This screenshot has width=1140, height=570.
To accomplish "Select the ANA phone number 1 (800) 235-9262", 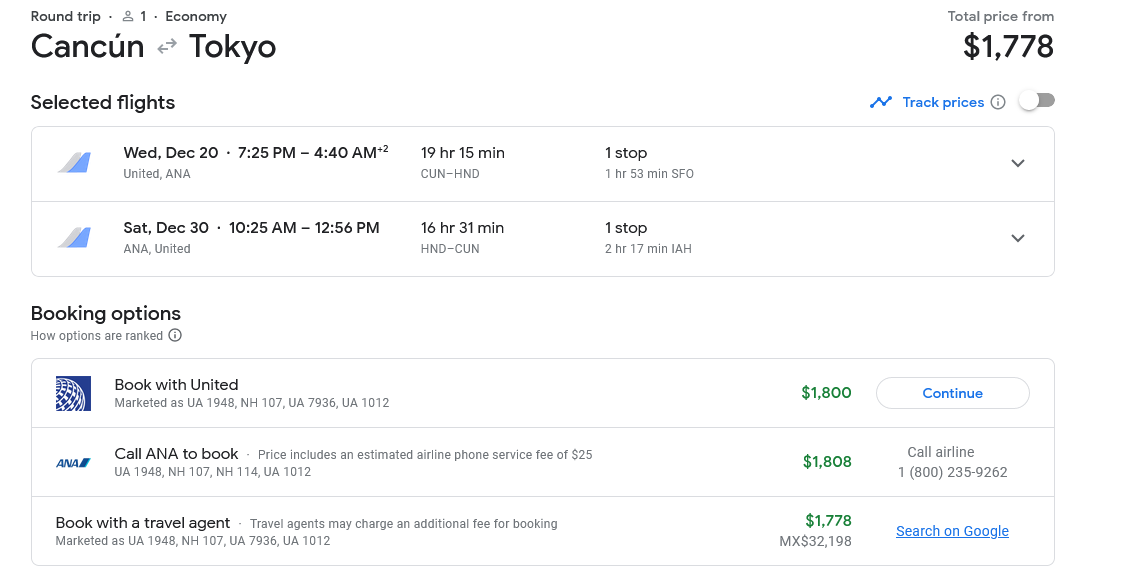I will 952,473.
